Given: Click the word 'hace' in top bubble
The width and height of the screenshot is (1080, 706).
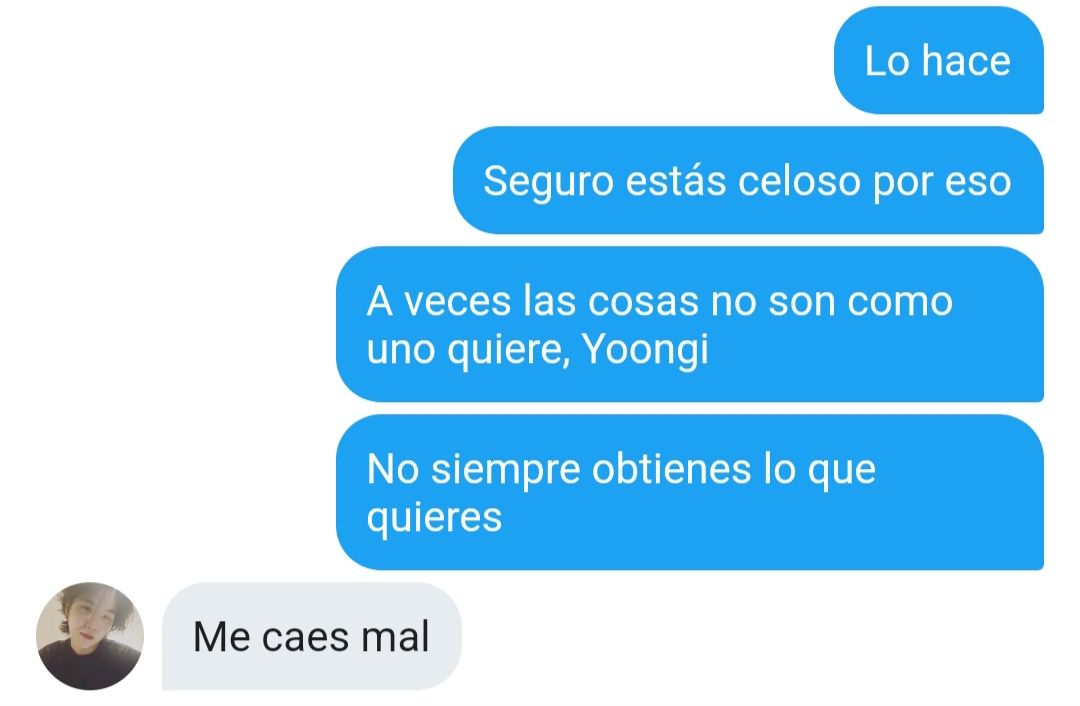Looking at the screenshot, I should pos(966,61).
